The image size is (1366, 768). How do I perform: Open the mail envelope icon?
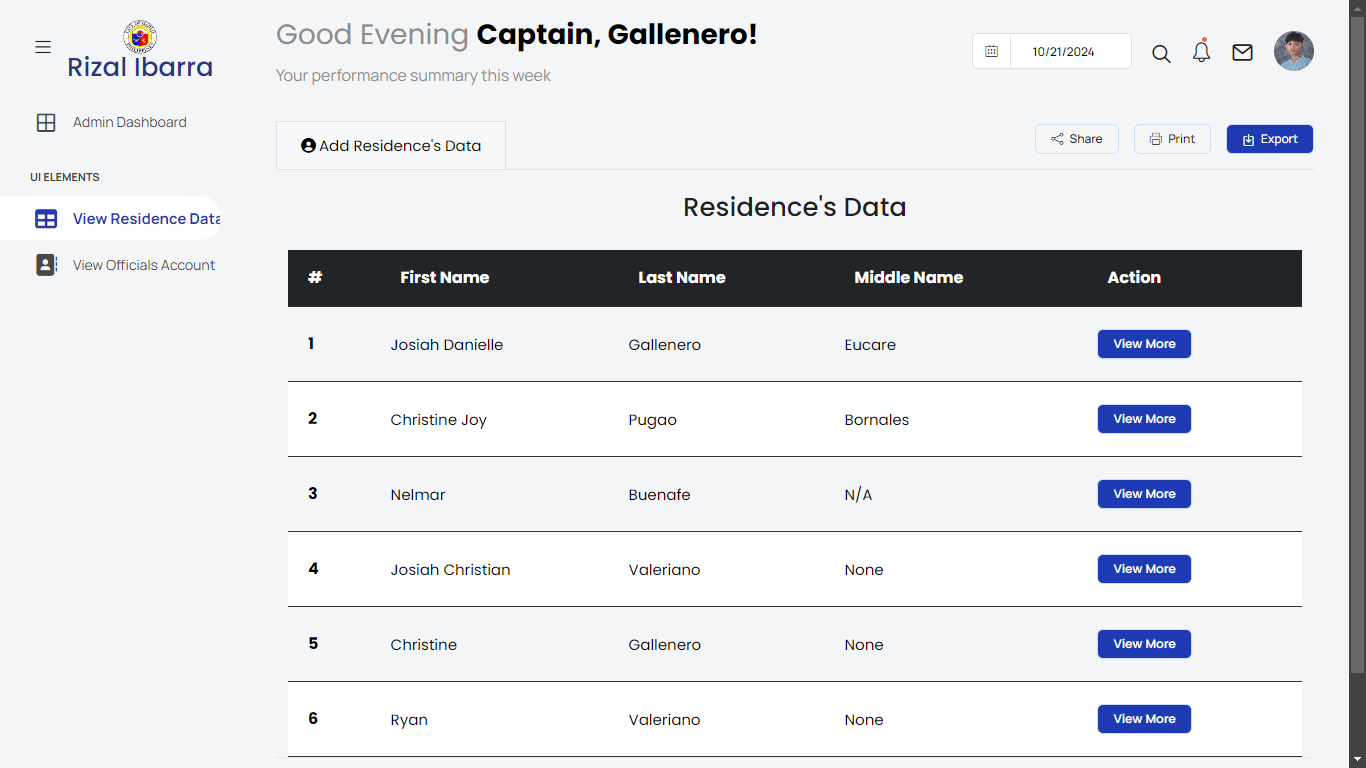point(1242,53)
